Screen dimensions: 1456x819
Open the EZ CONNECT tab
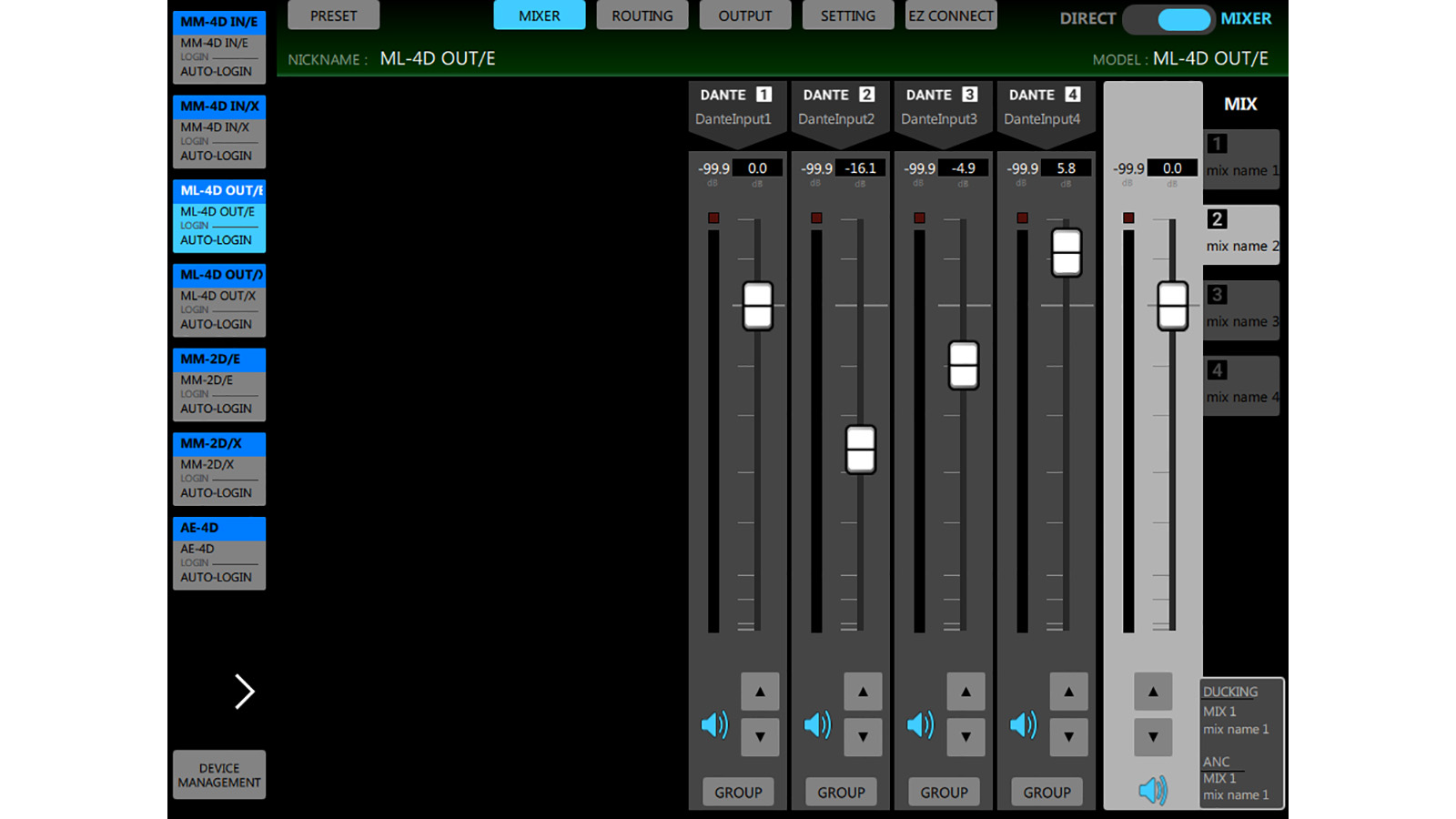point(951,15)
